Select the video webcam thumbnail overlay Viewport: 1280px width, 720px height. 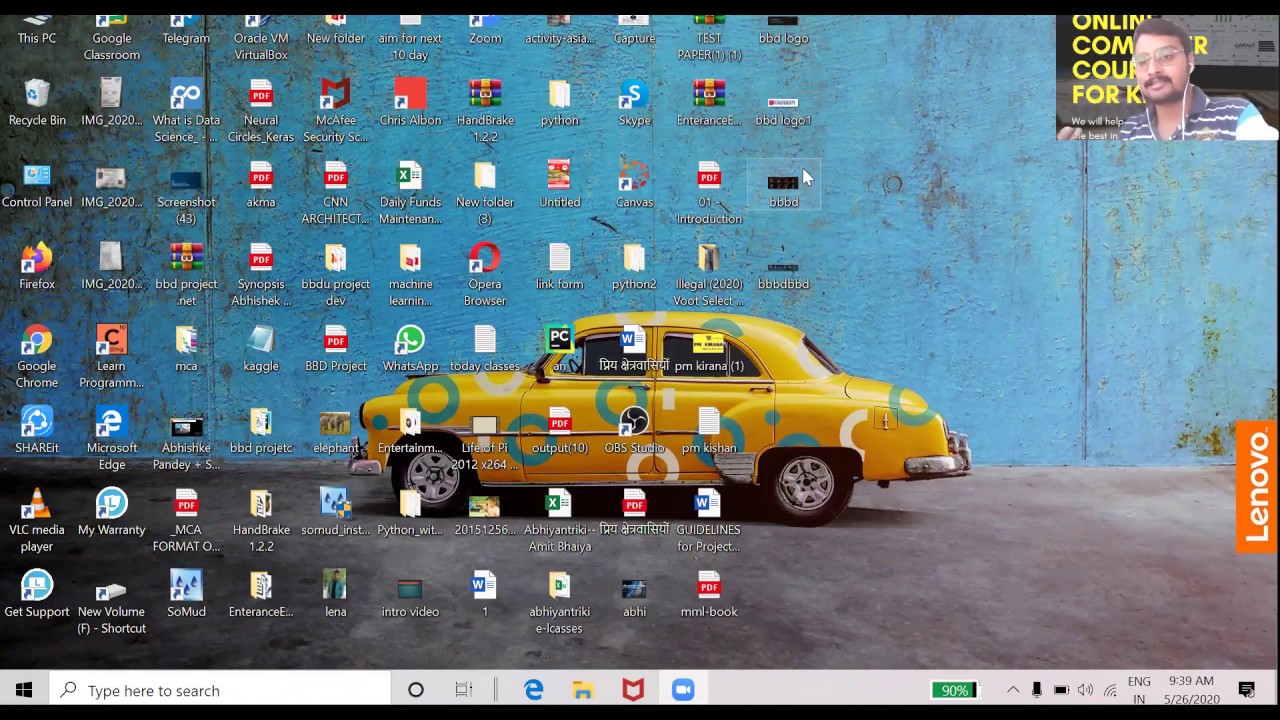1167,76
